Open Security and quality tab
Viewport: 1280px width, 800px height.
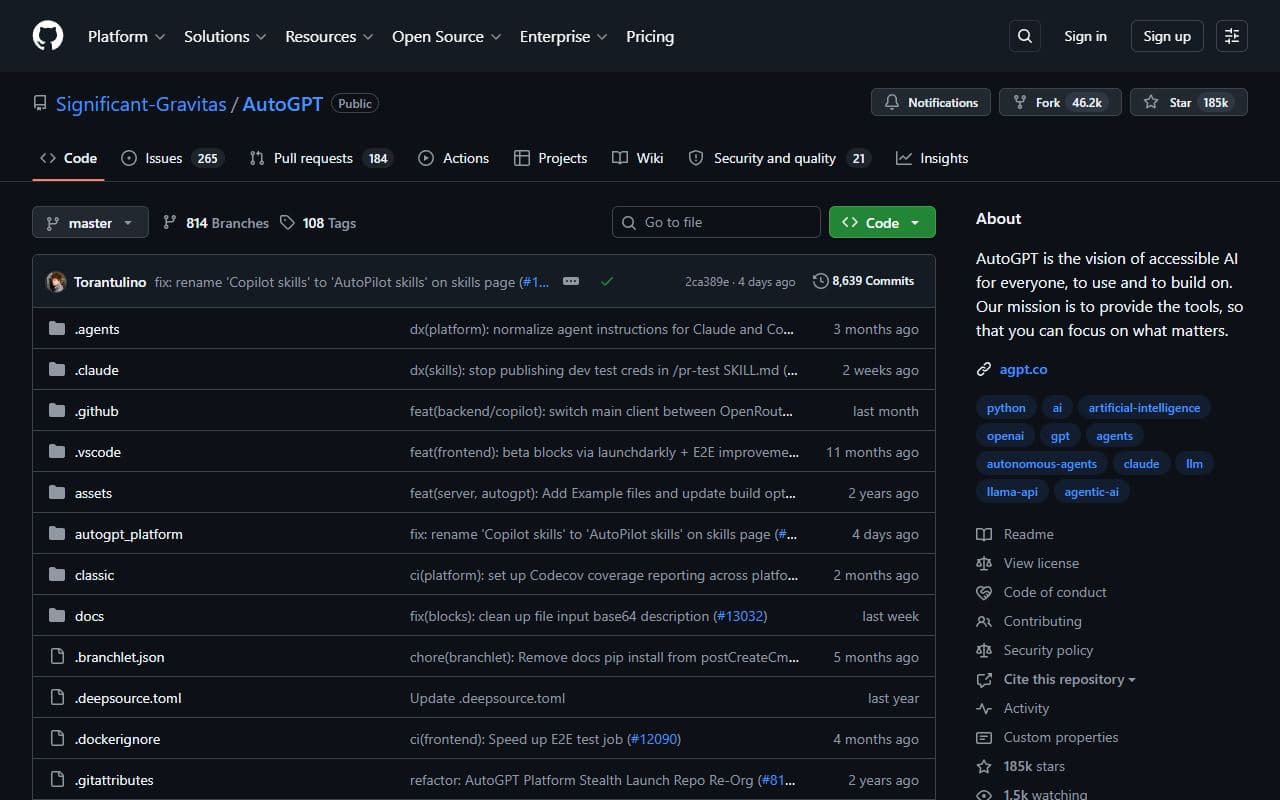[779, 158]
